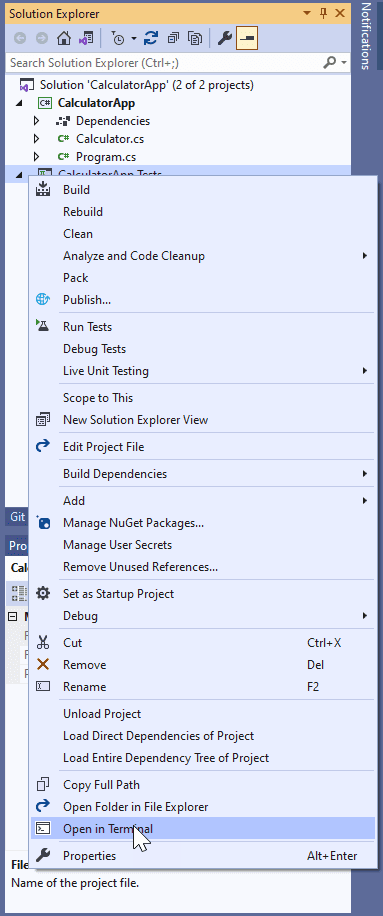Viewport: 383px width, 916px height.
Task: Open the Pending Changes Filter dropdown arrow
Action: tap(134, 39)
